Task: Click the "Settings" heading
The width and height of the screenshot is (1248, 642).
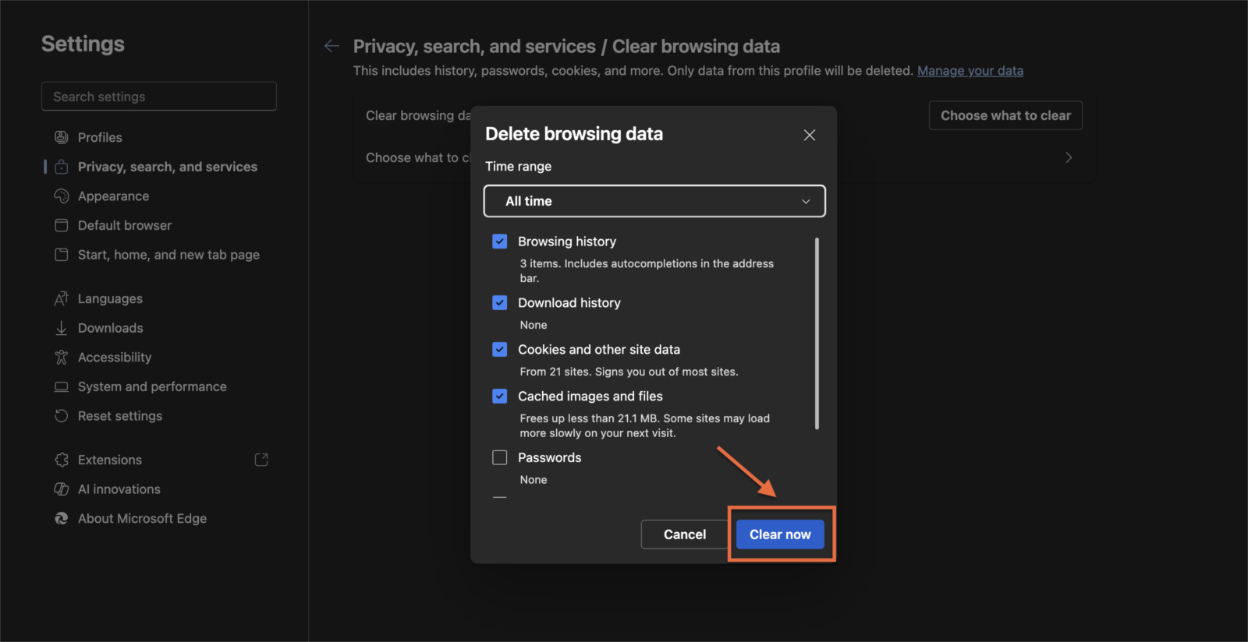Action: [x=83, y=44]
